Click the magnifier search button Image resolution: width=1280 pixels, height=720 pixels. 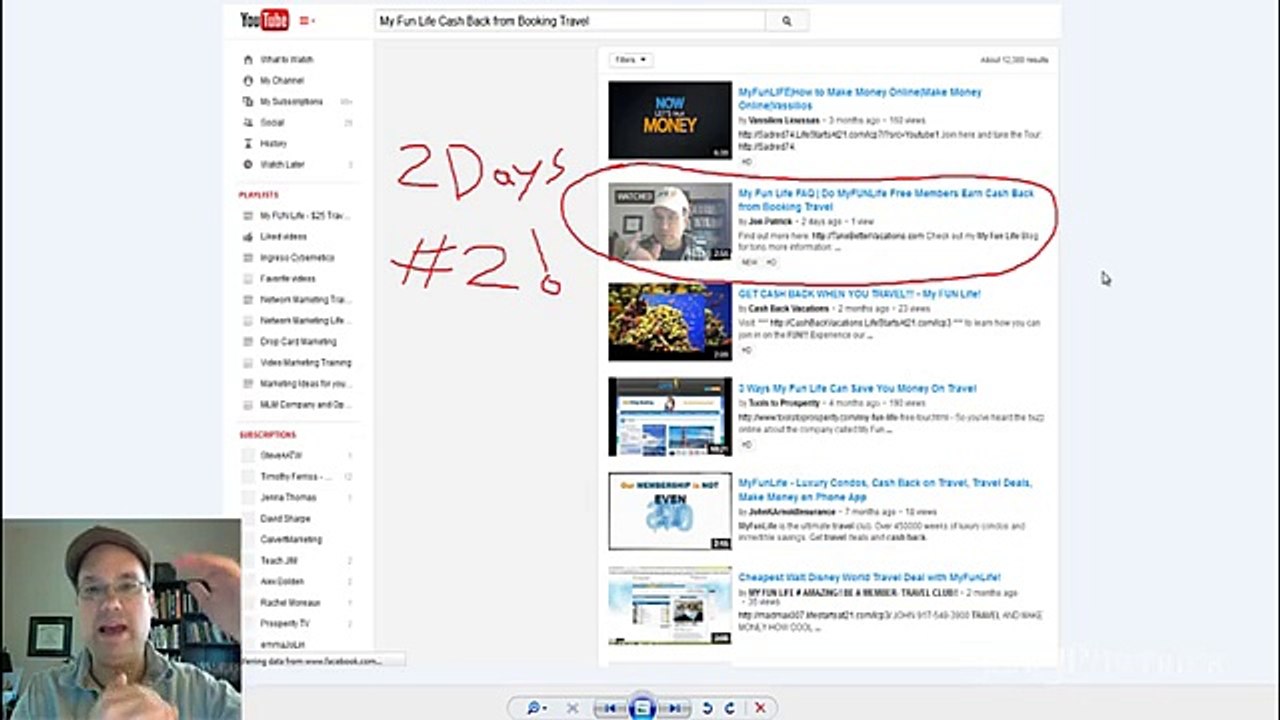click(x=787, y=21)
